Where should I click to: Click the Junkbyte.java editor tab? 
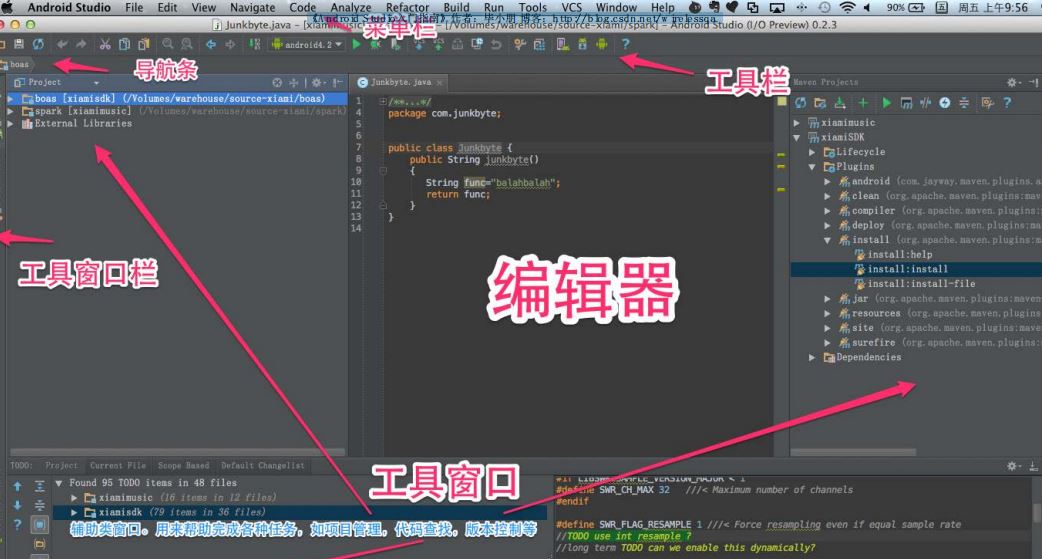[400, 82]
